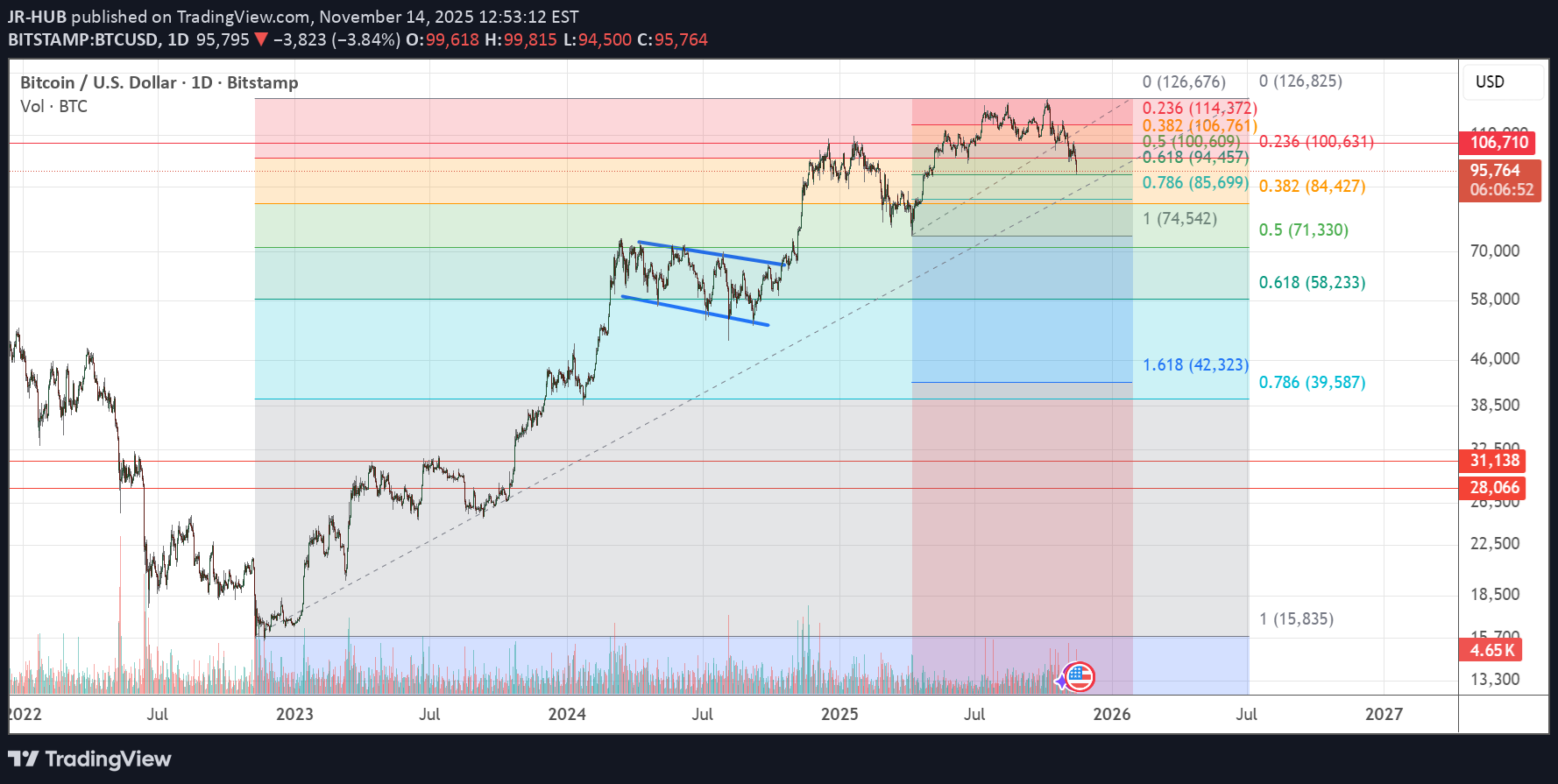The width and height of the screenshot is (1558, 784).
Task: Click the Bitcoin / U.S. Dollar chart title
Action: pos(159,82)
